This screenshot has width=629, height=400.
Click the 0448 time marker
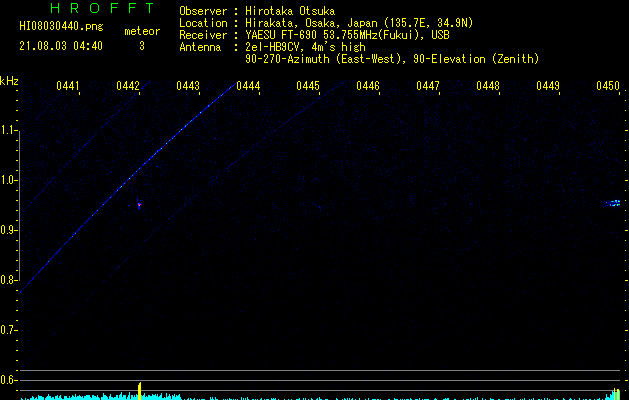[488, 86]
